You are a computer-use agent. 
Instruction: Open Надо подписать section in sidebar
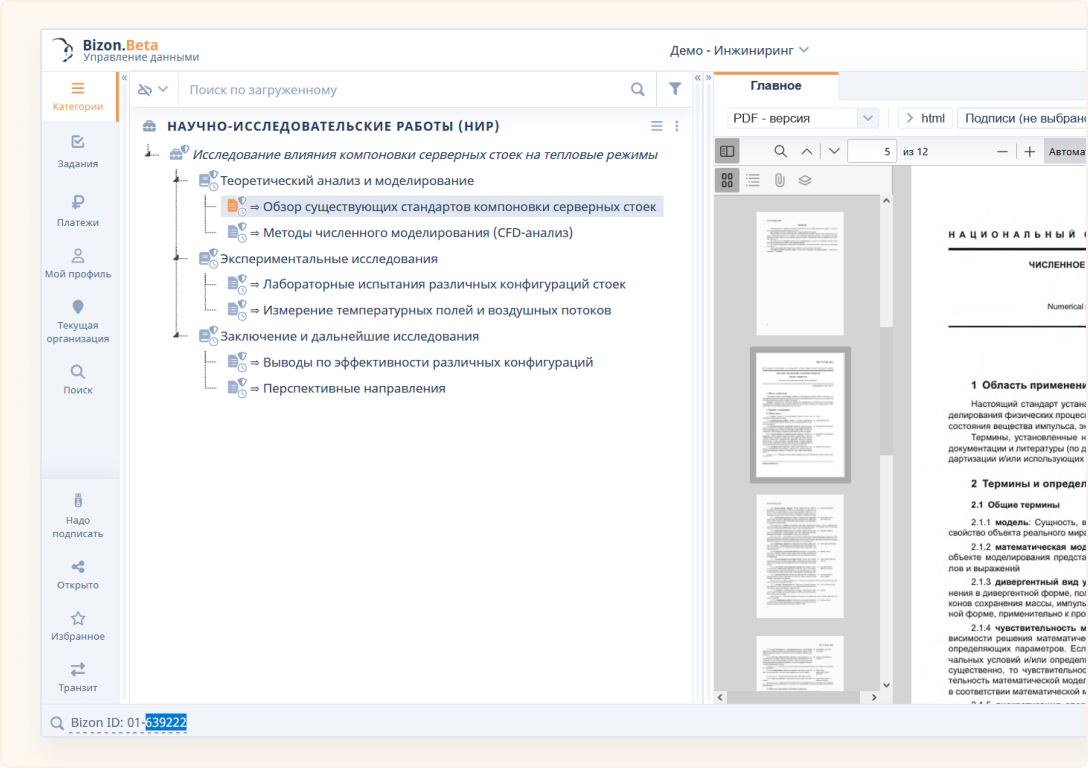(x=78, y=516)
